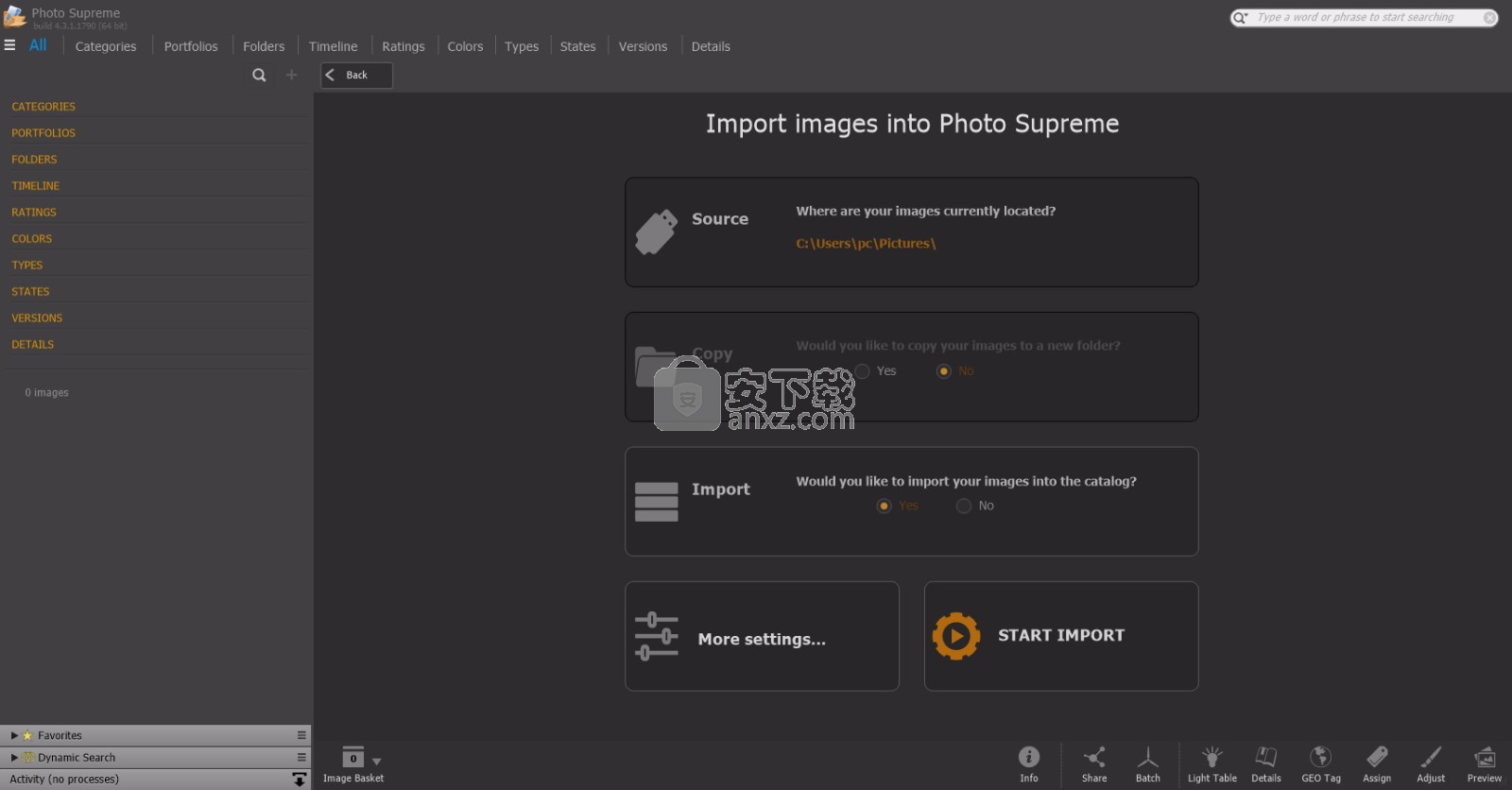Switch to the Versions tab

pos(643,46)
